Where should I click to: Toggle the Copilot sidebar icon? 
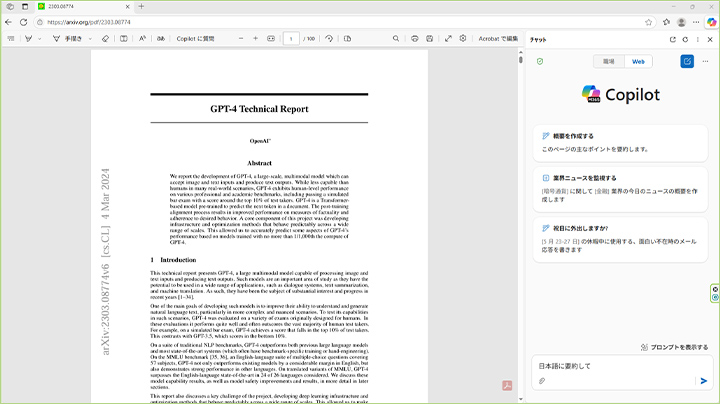click(x=711, y=22)
